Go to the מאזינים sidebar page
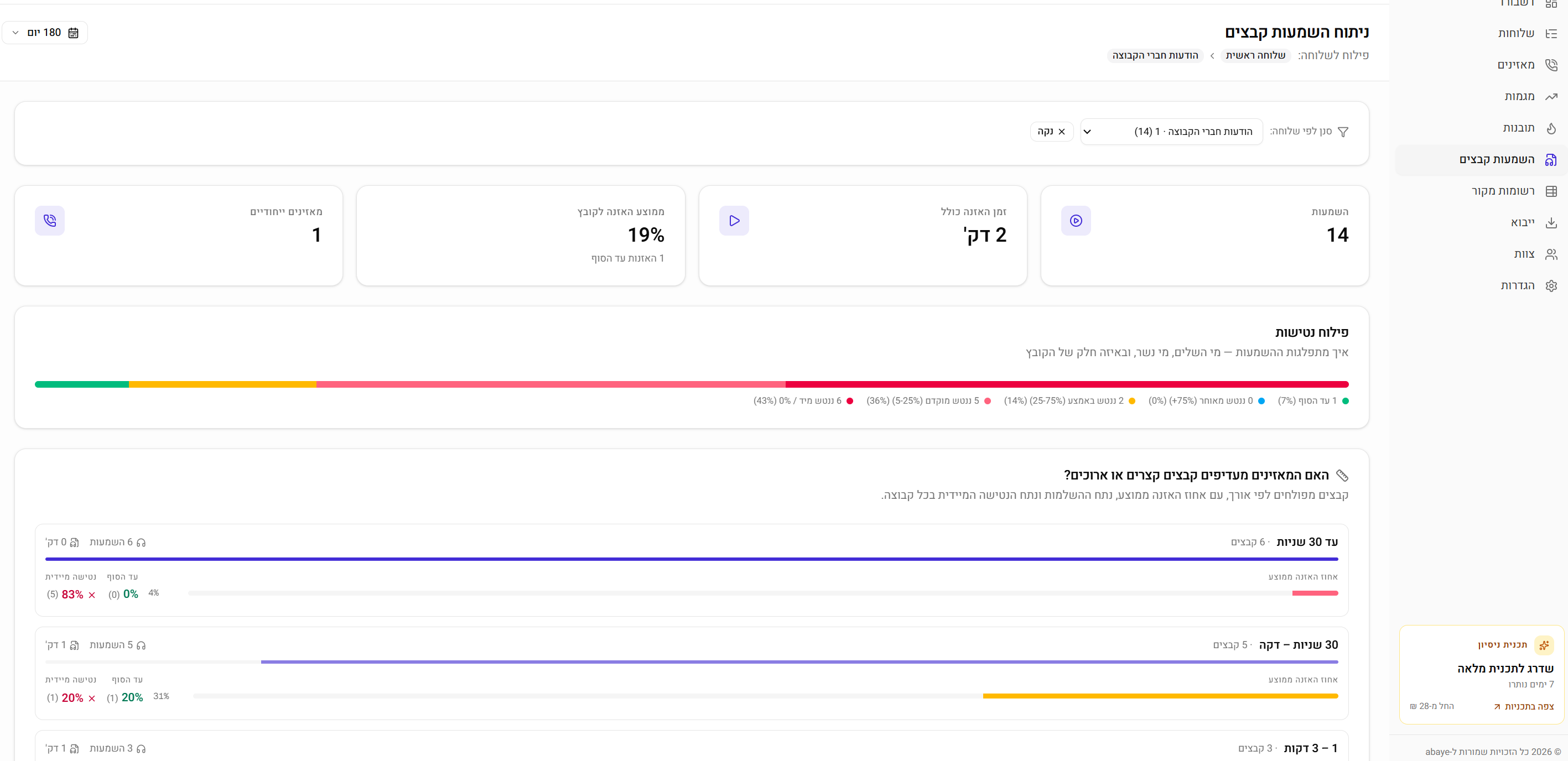 [1515, 65]
